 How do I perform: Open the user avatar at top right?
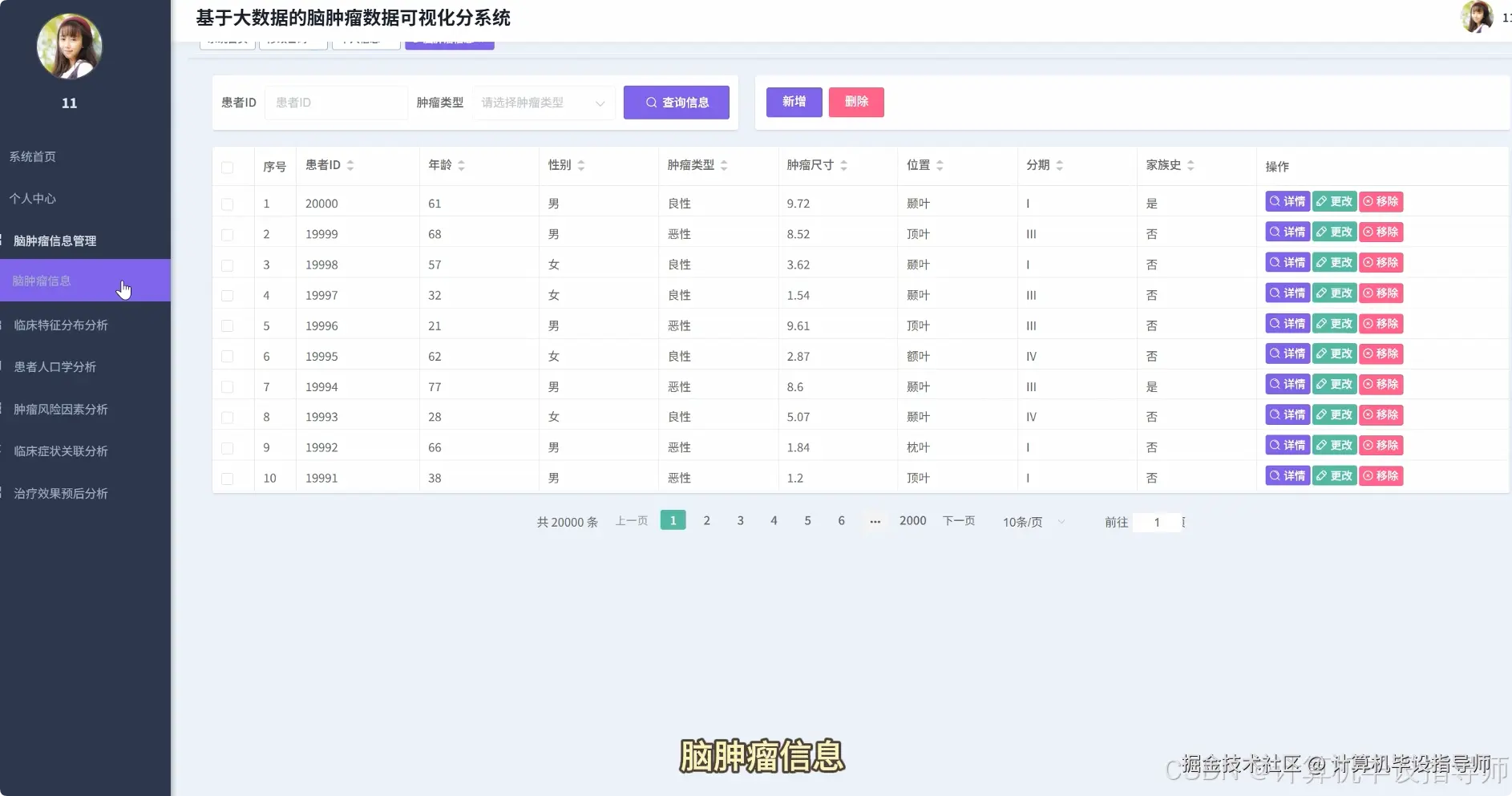click(x=1478, y=17)
